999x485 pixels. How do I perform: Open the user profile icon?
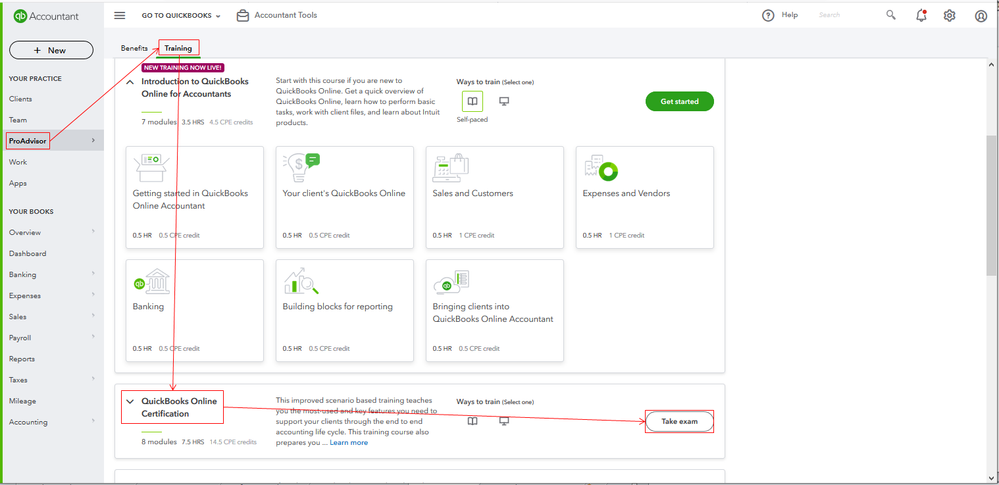click(x=981, y=16)
